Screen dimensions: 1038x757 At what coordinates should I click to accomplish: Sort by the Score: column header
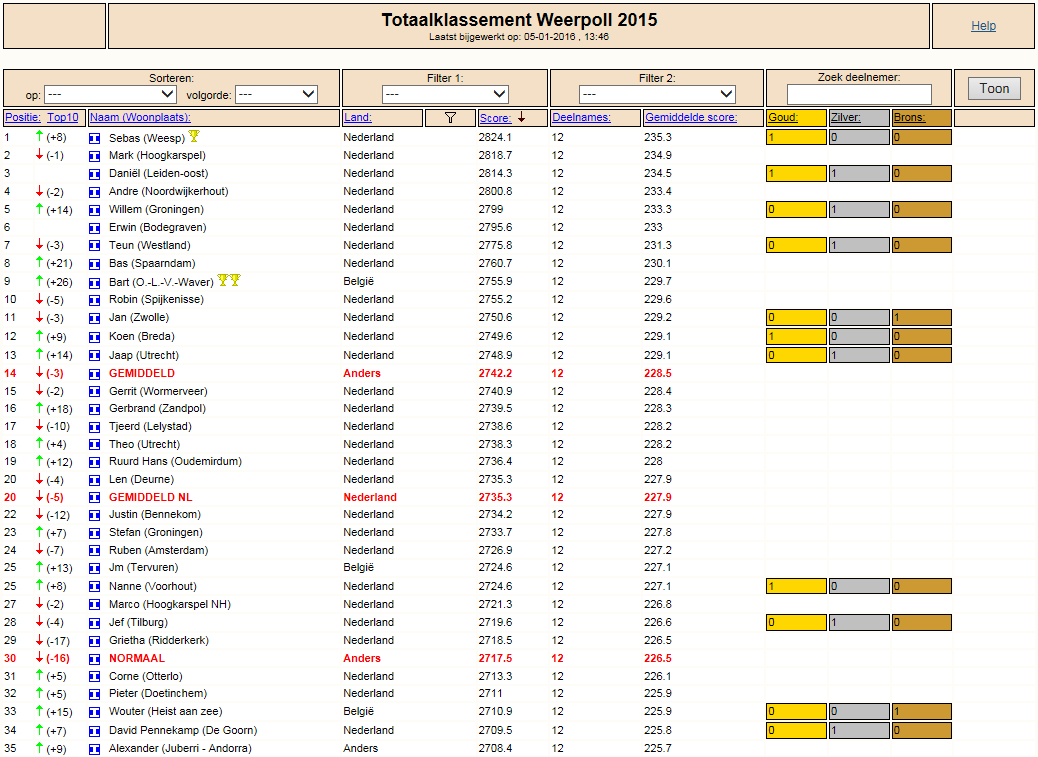(x=495, y=118)
